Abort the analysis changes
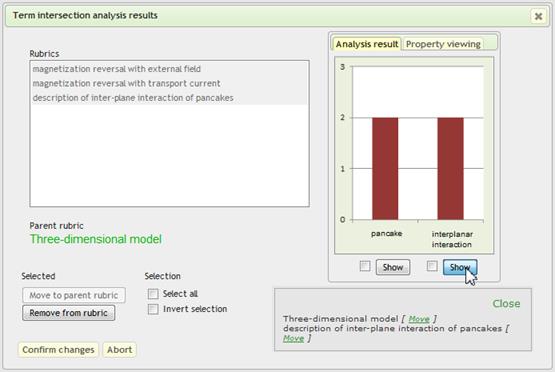 120,350
